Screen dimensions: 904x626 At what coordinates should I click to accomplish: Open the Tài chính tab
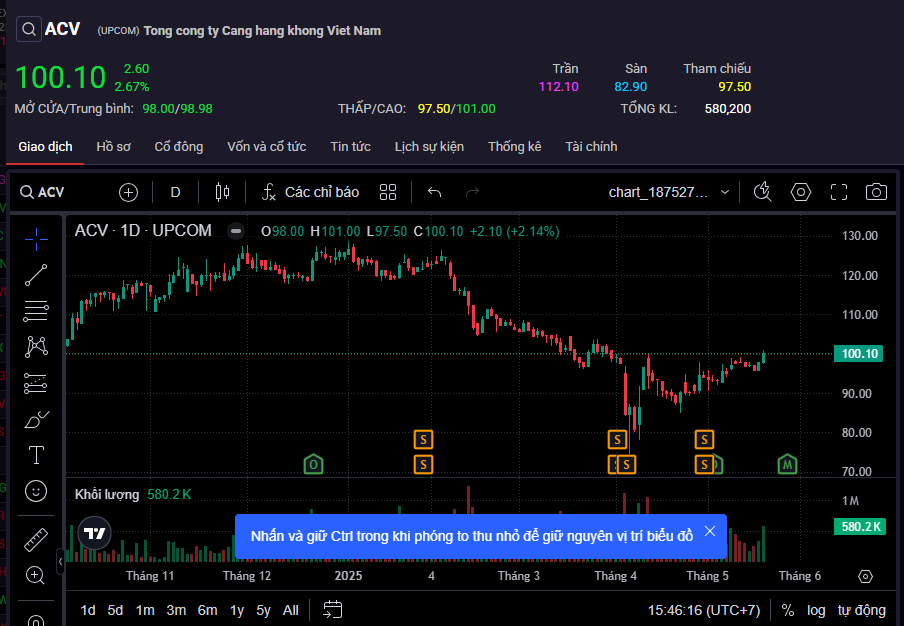pos(591,146)
